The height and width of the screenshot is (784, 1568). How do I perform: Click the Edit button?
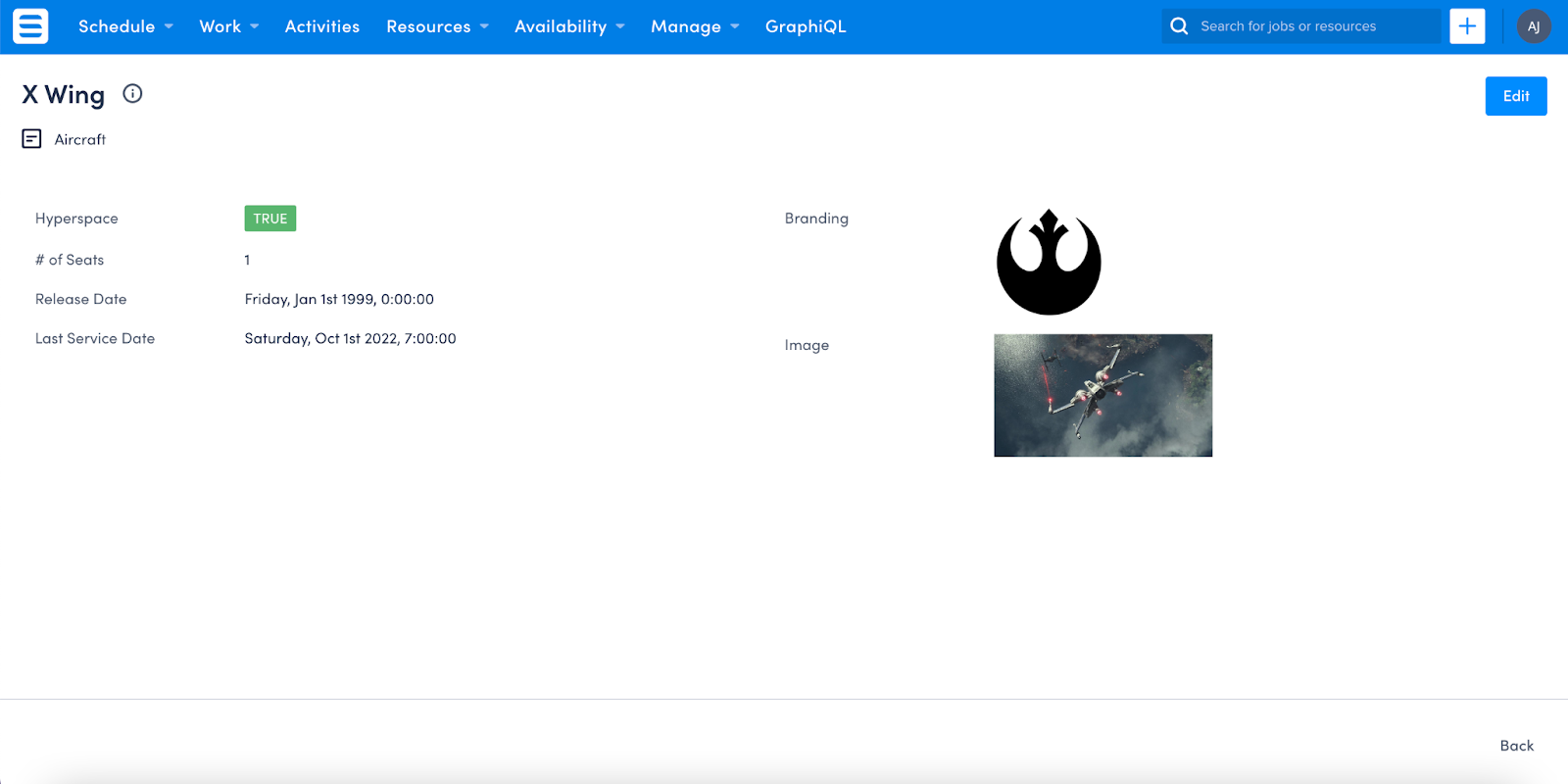[x=1516, y=96]
